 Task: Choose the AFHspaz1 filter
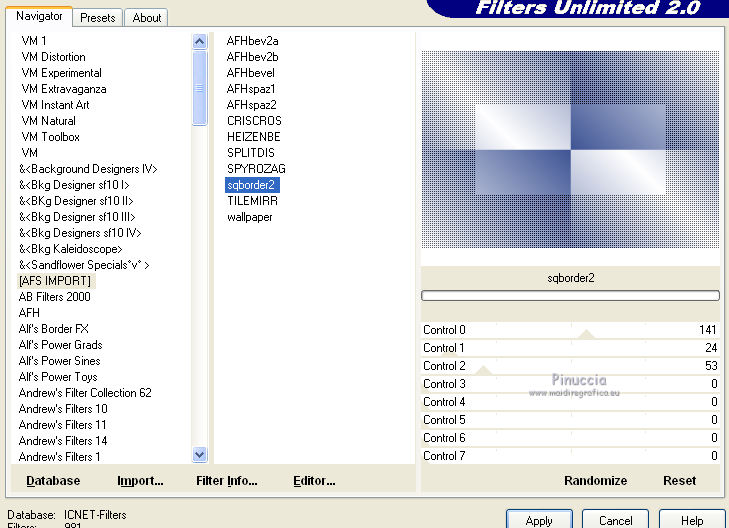point(251,89)
